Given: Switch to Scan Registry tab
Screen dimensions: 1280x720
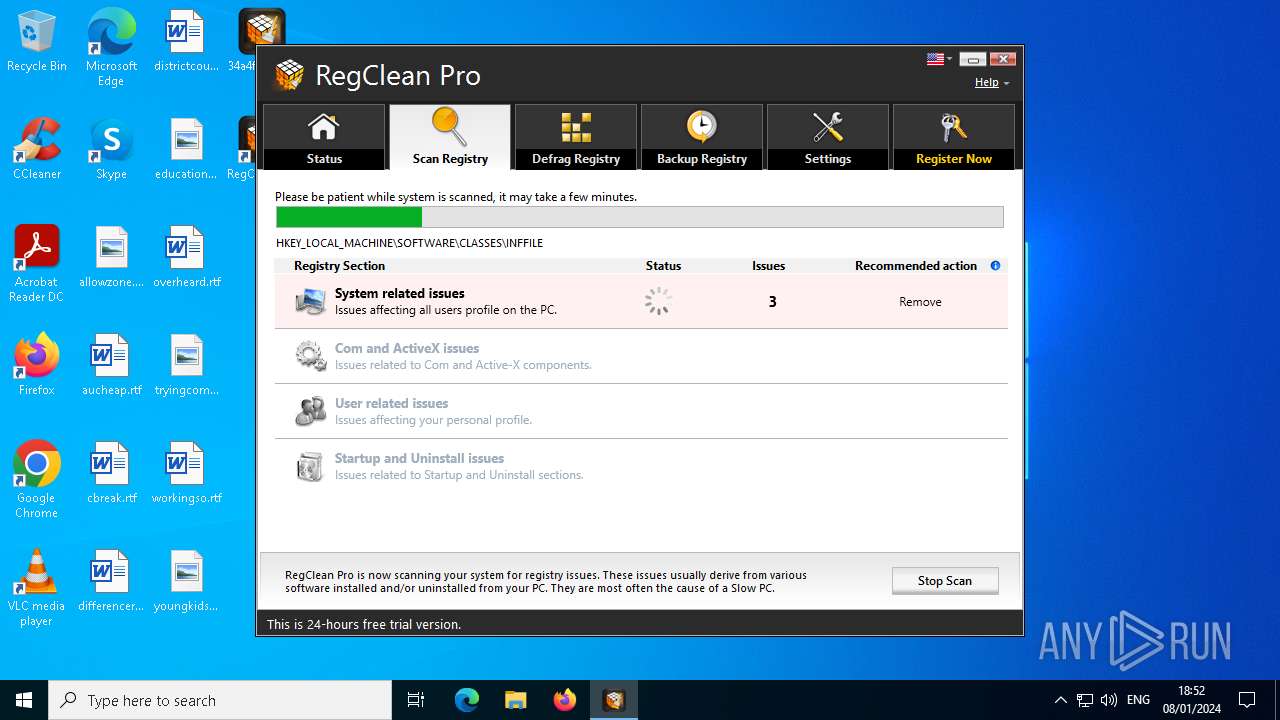Looking at the screenshot, I should point(450,137).
